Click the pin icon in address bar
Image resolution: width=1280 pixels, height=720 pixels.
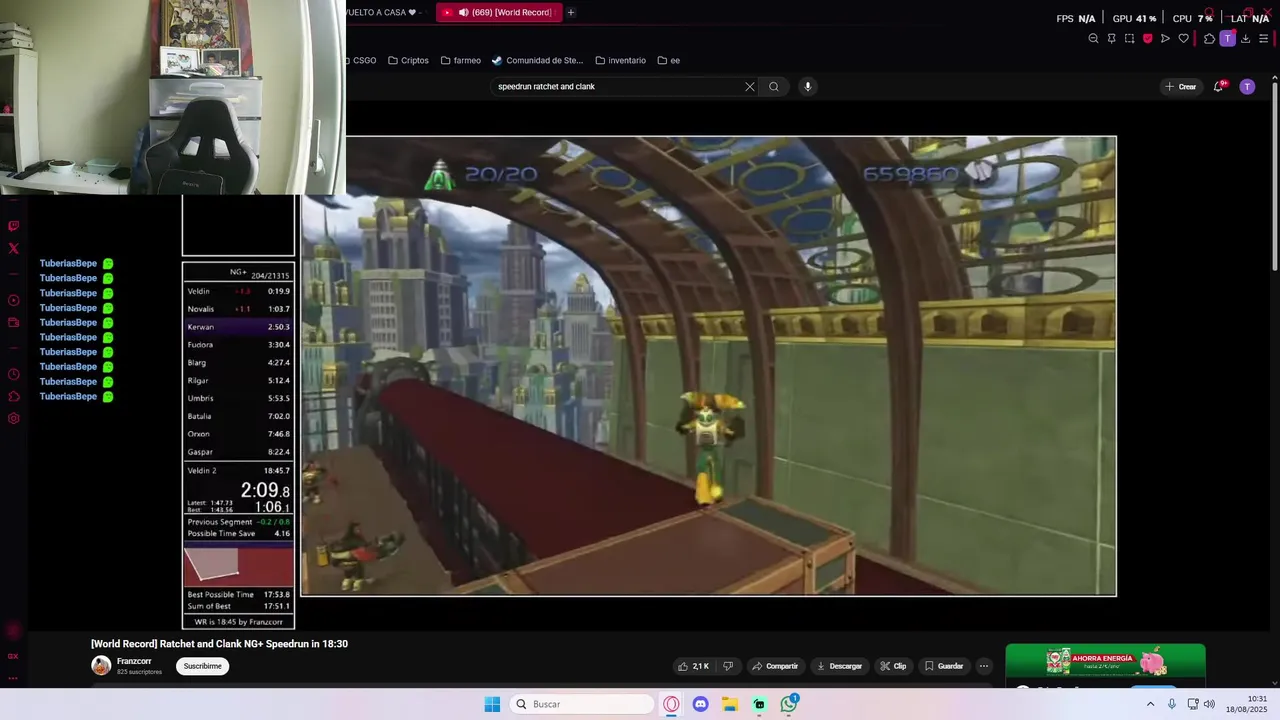[x=1111, y=38]
